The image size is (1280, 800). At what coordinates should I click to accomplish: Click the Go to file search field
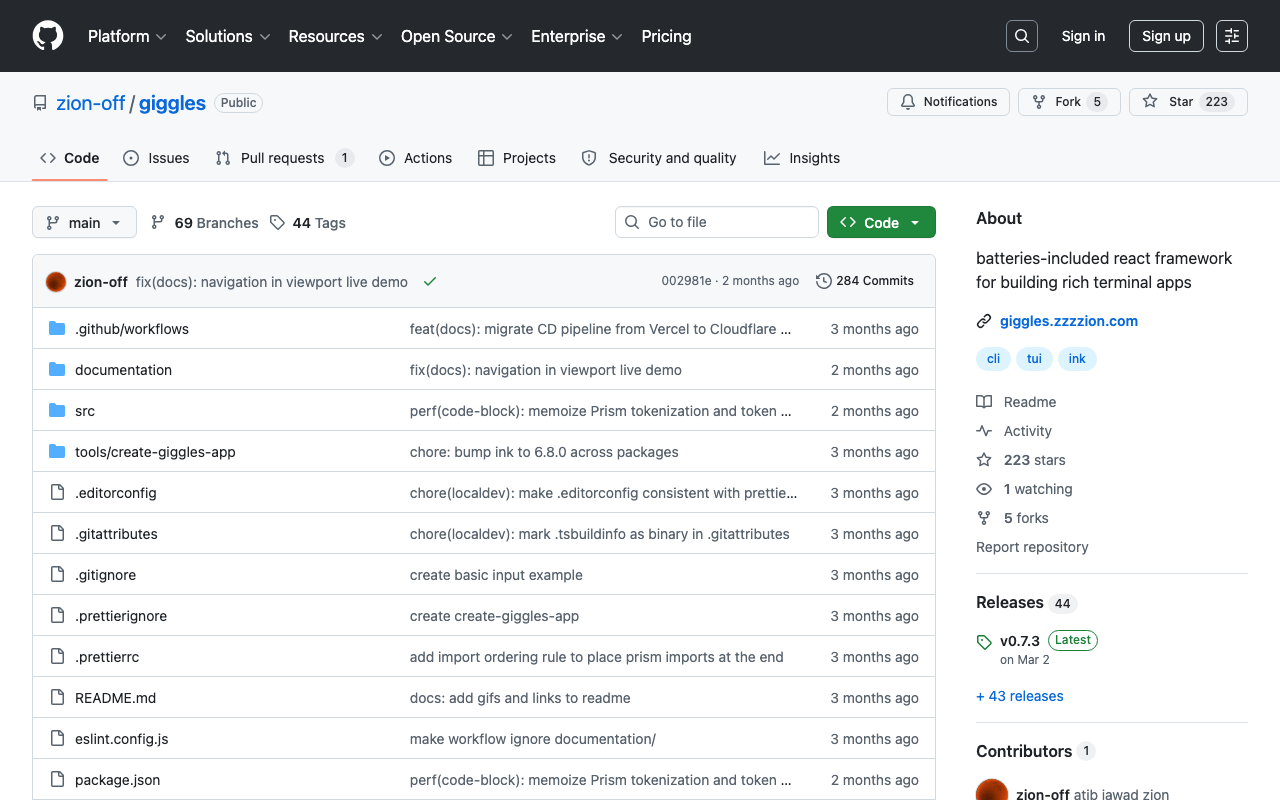pyautogui.click(x=717, y=222)
